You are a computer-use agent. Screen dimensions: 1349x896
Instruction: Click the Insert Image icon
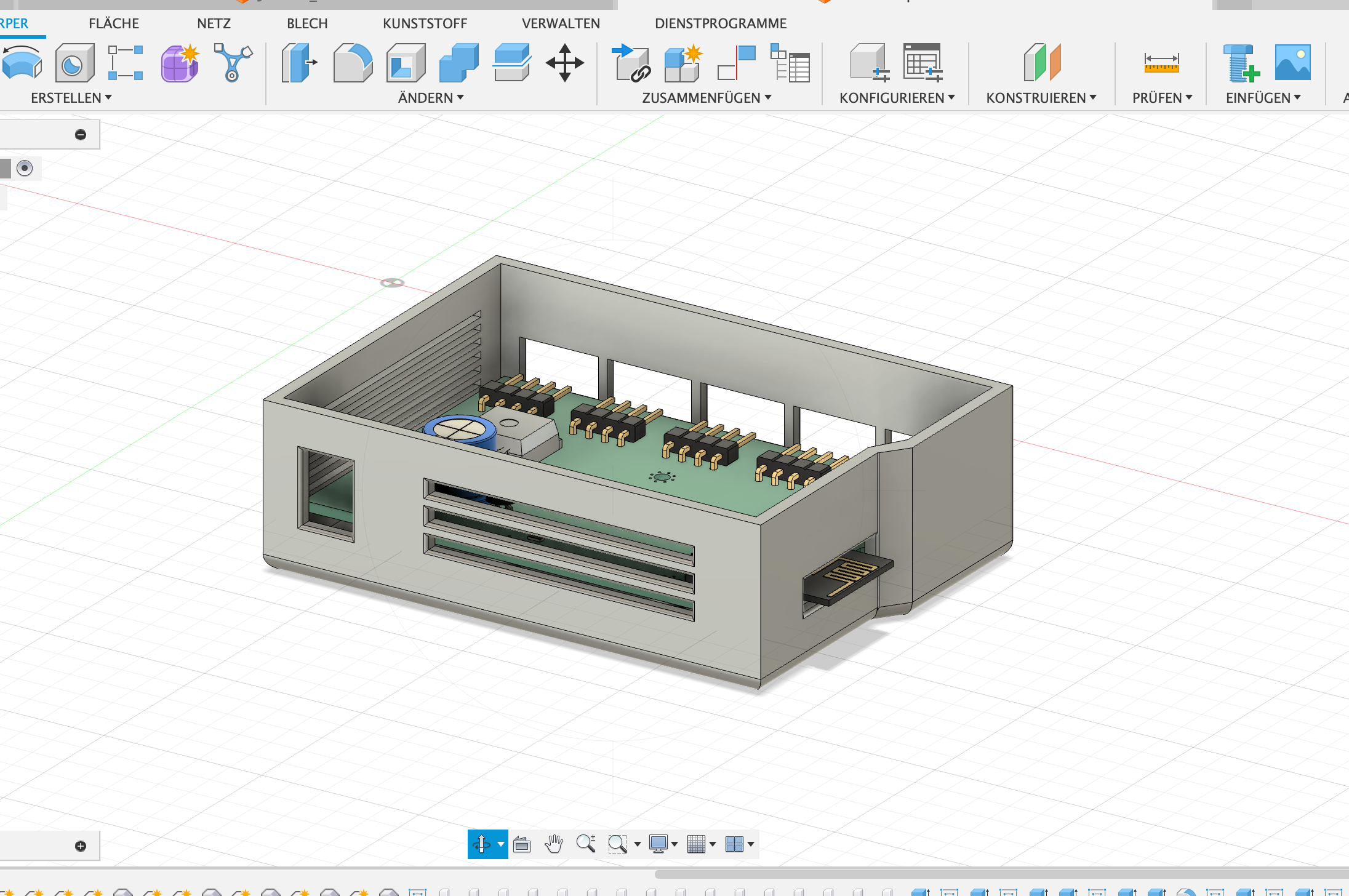coord(1292,63)
